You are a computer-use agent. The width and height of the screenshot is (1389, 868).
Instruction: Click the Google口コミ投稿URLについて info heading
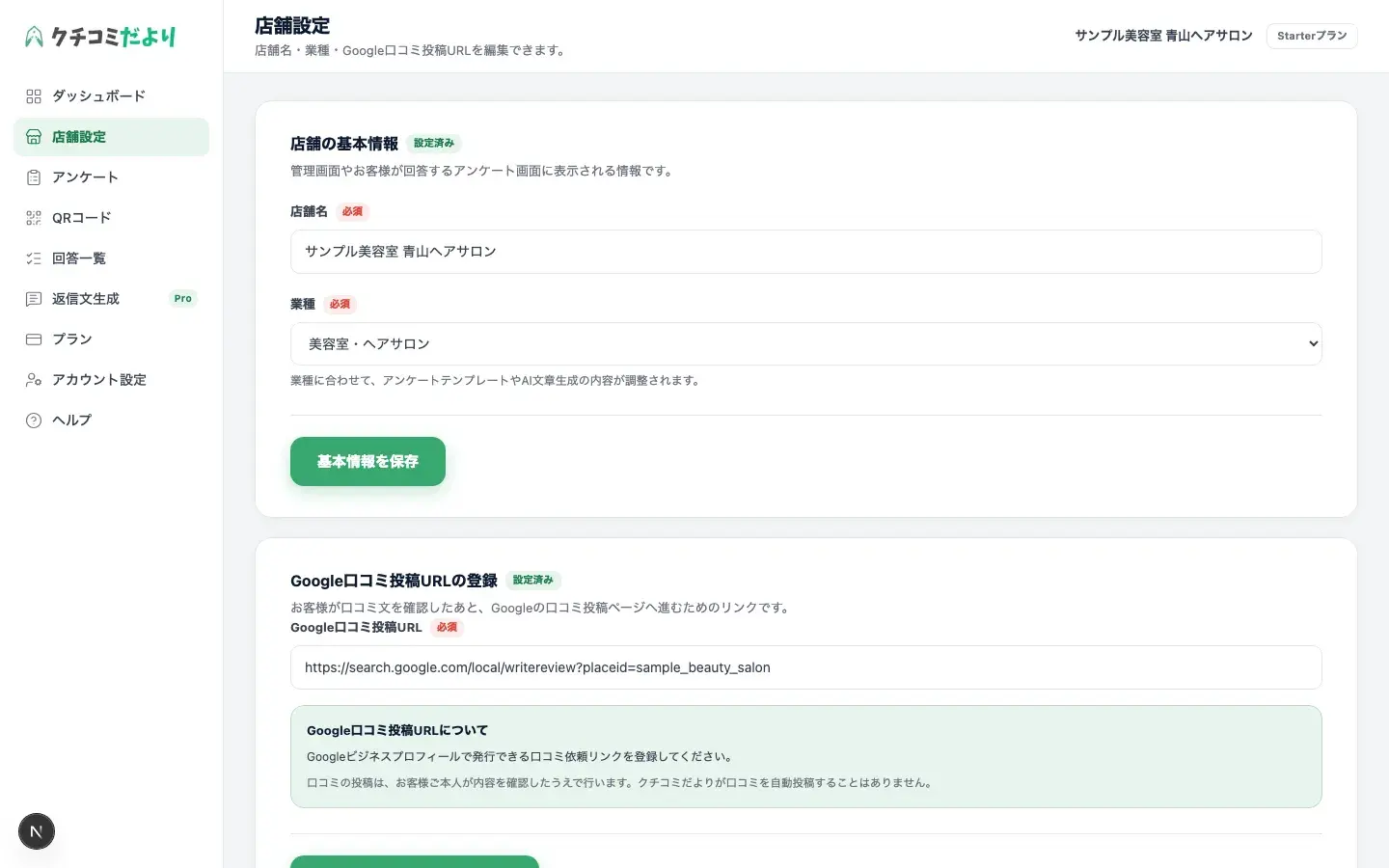coord(397,731)
